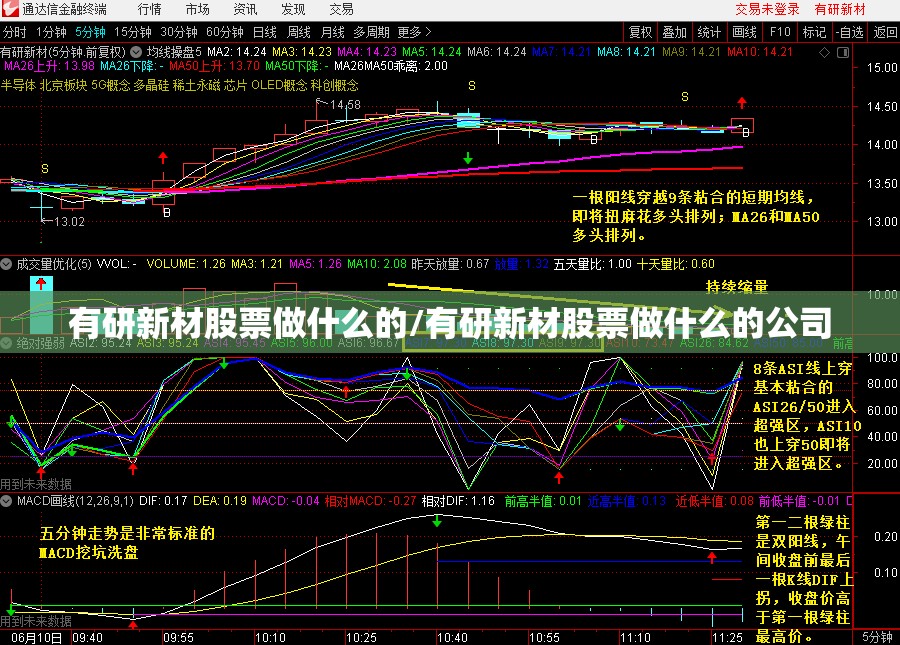
Task: Click the 北京板块 sector tag
Action: (63, 86)
